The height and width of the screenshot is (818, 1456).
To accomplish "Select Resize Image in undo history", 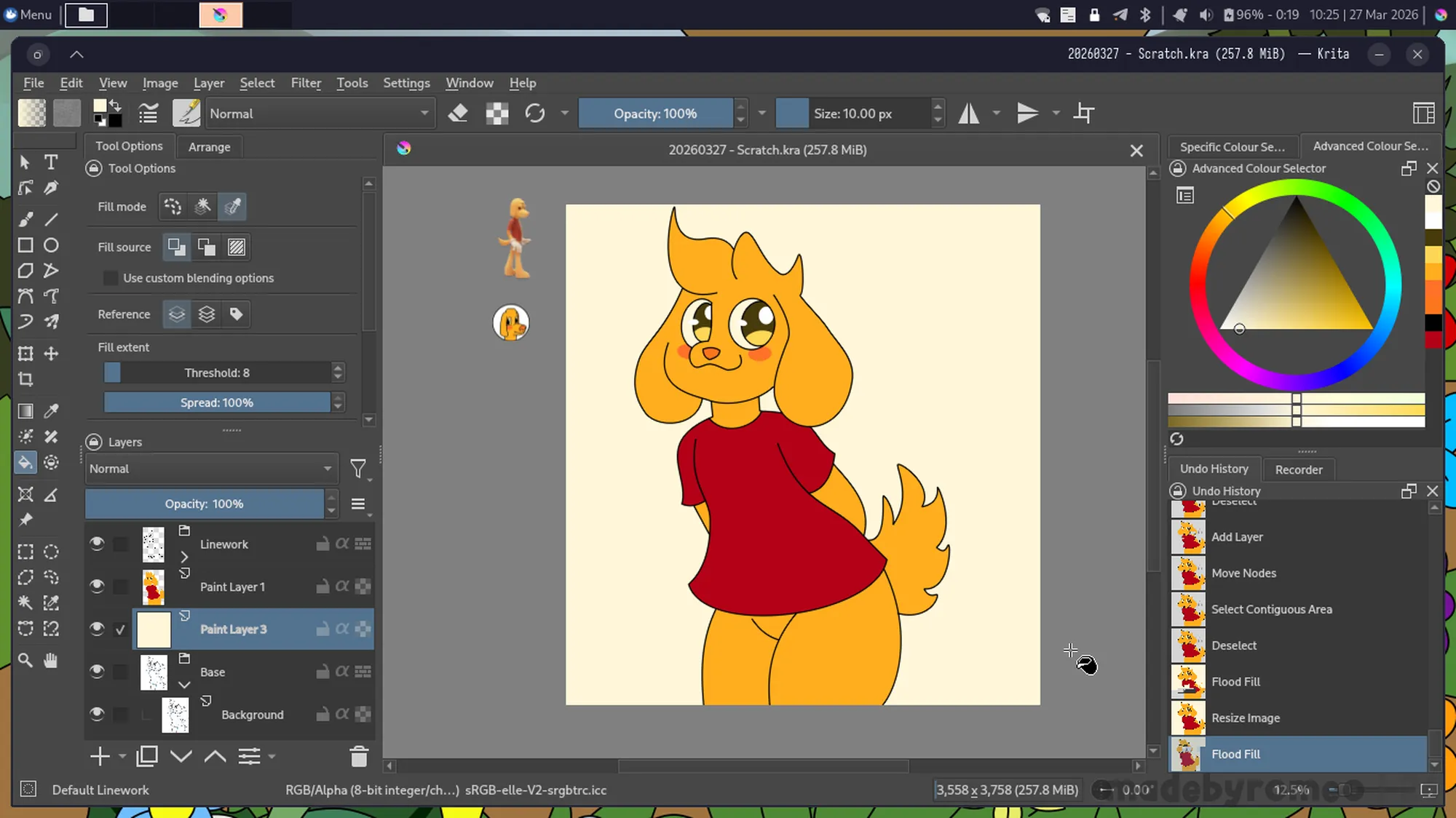I will (1245, 718).
